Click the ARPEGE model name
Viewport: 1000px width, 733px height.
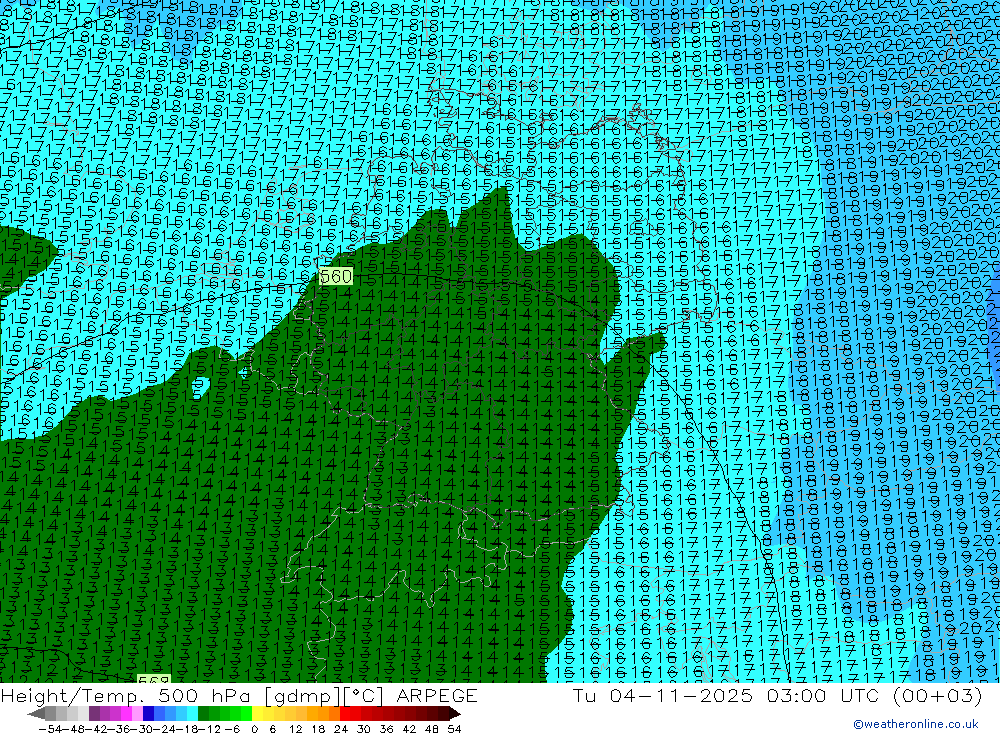point(436,695)
